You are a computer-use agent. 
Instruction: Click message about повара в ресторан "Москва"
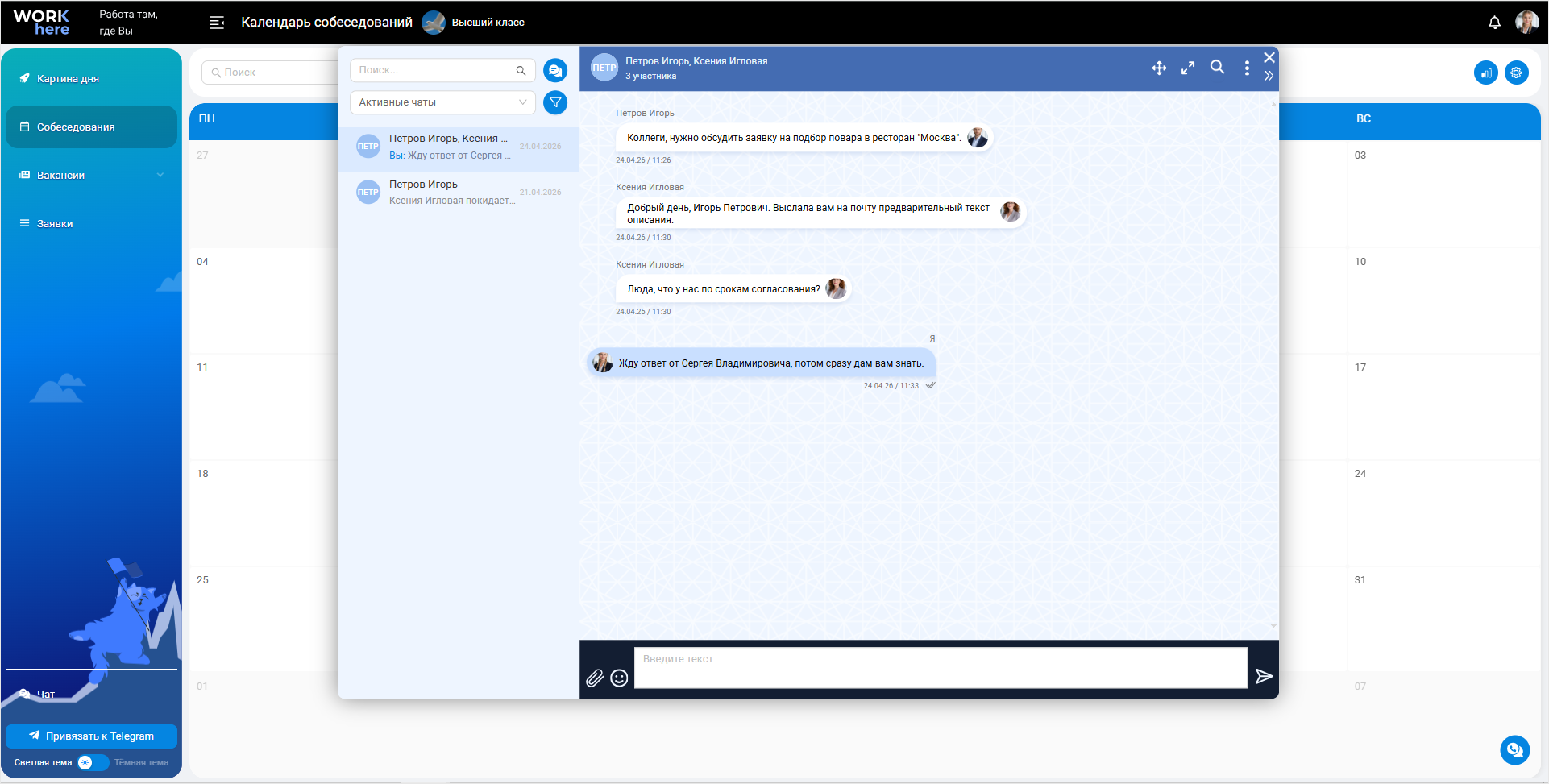click(x=804, y=138)
